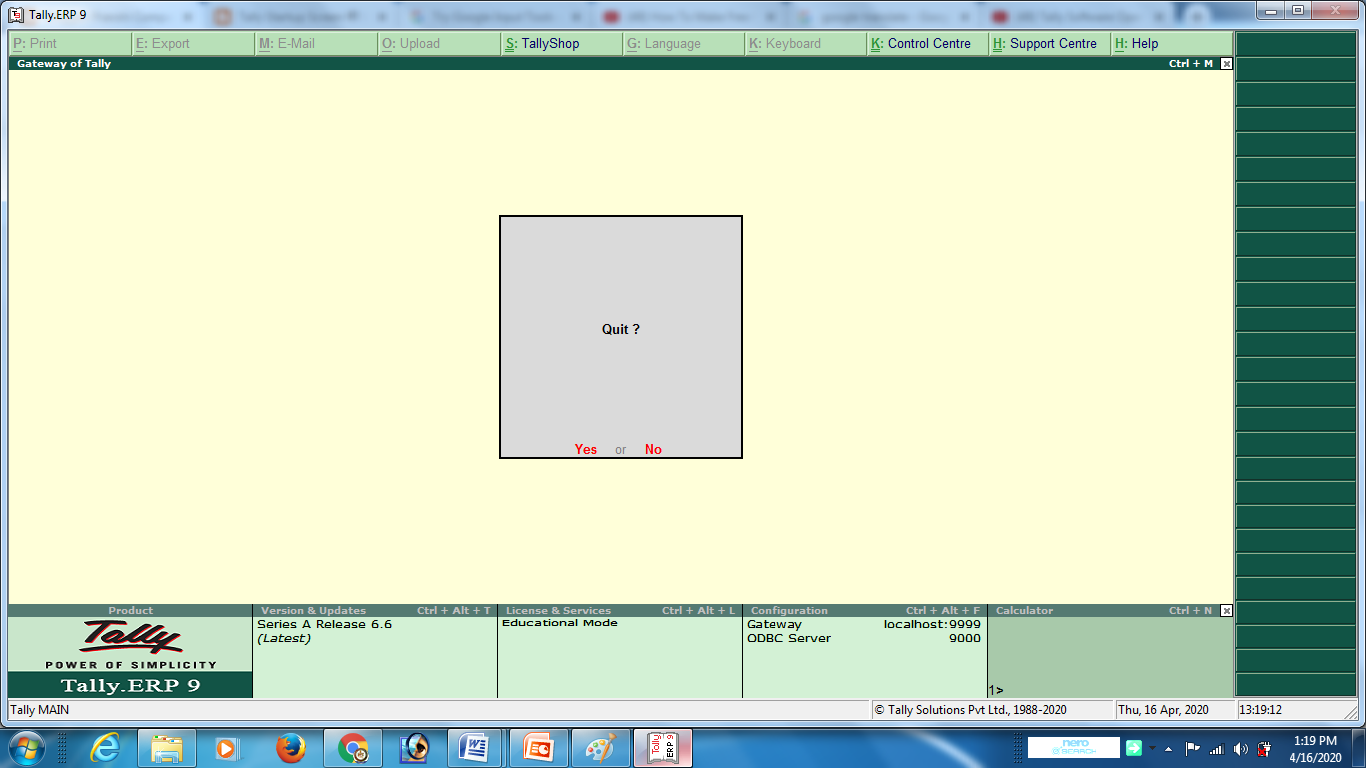Open the E-Mail option

[316, 44]
